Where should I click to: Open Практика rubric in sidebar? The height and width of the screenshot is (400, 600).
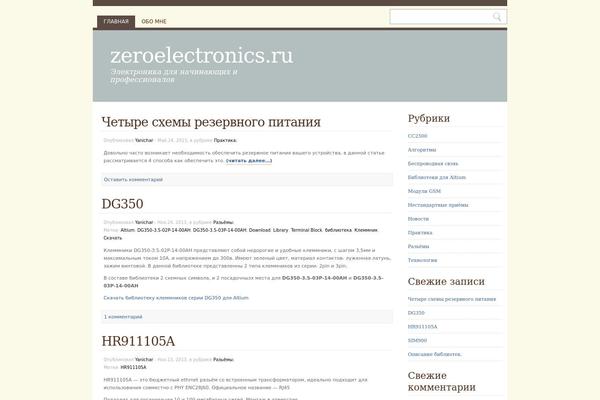[x=420, y=232]
